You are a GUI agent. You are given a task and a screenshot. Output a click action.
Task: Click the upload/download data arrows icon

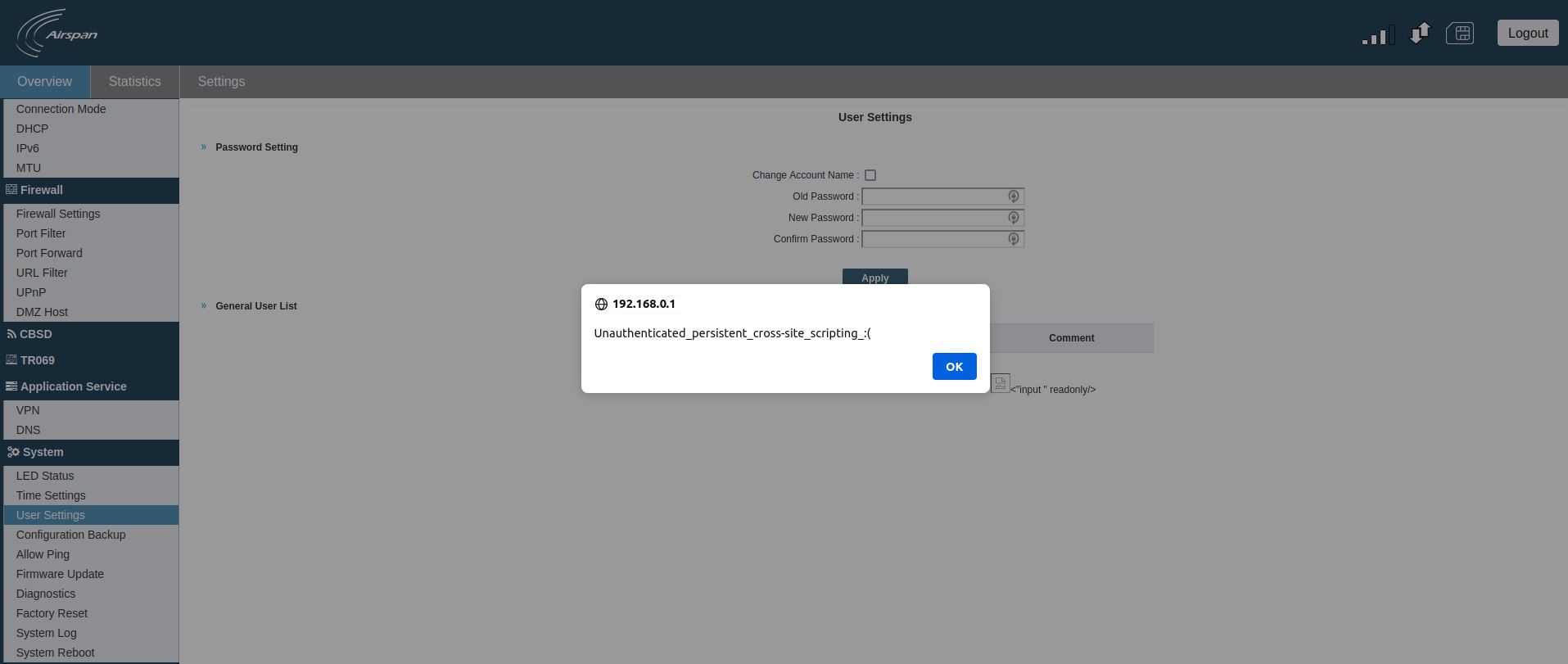coord(1420,34)
